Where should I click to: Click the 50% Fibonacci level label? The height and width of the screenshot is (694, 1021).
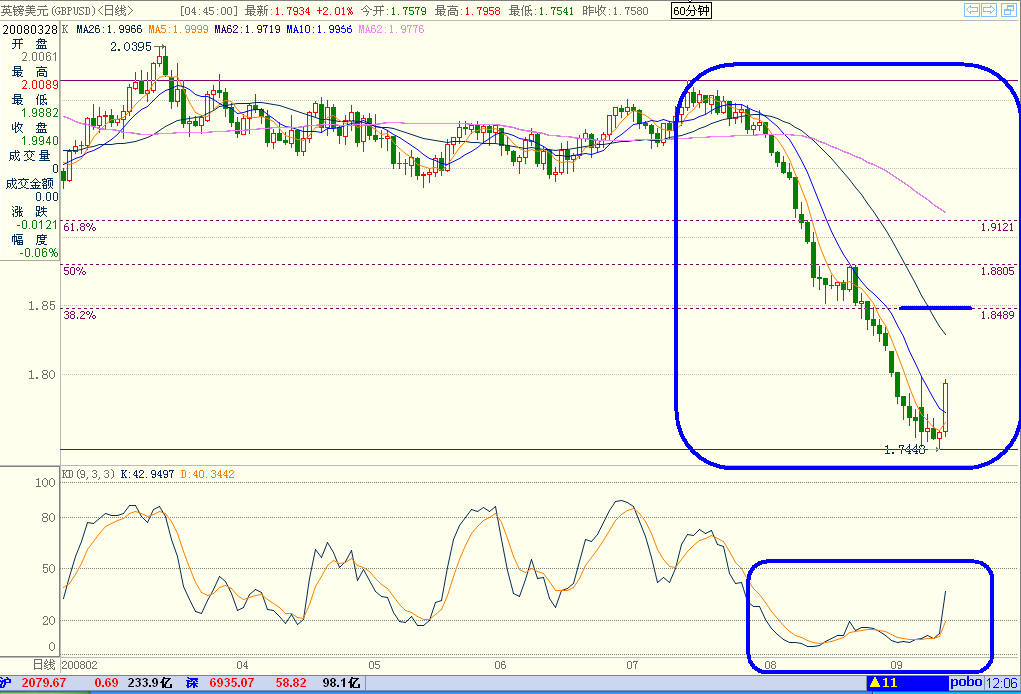pos(75,271)
